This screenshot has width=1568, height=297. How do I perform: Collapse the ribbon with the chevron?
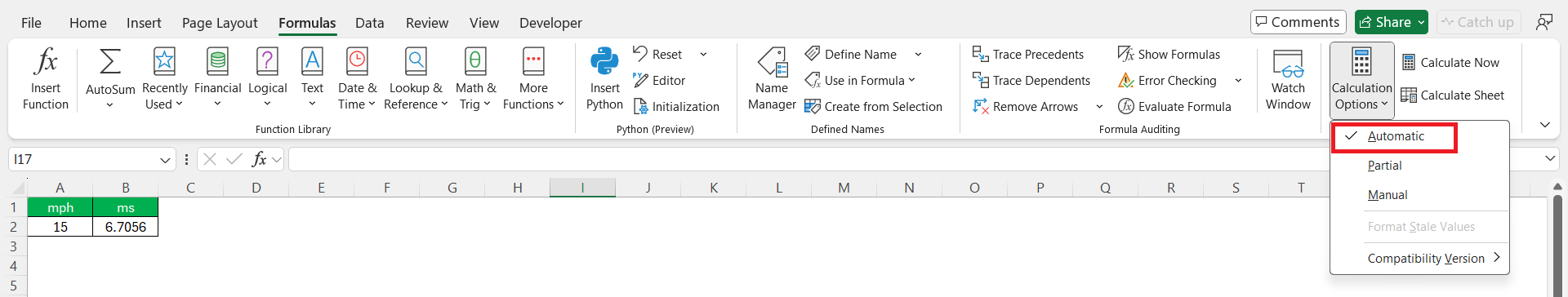click(1544, 125)
